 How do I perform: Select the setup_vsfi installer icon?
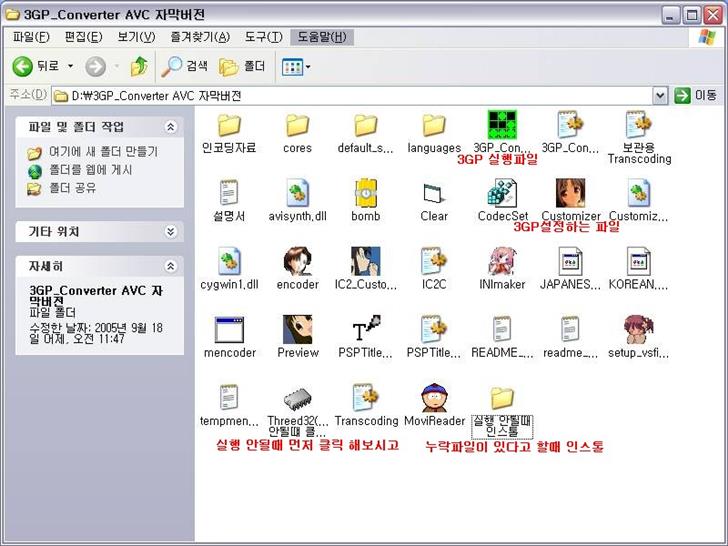pyautogui.click(x=639, y=330)
